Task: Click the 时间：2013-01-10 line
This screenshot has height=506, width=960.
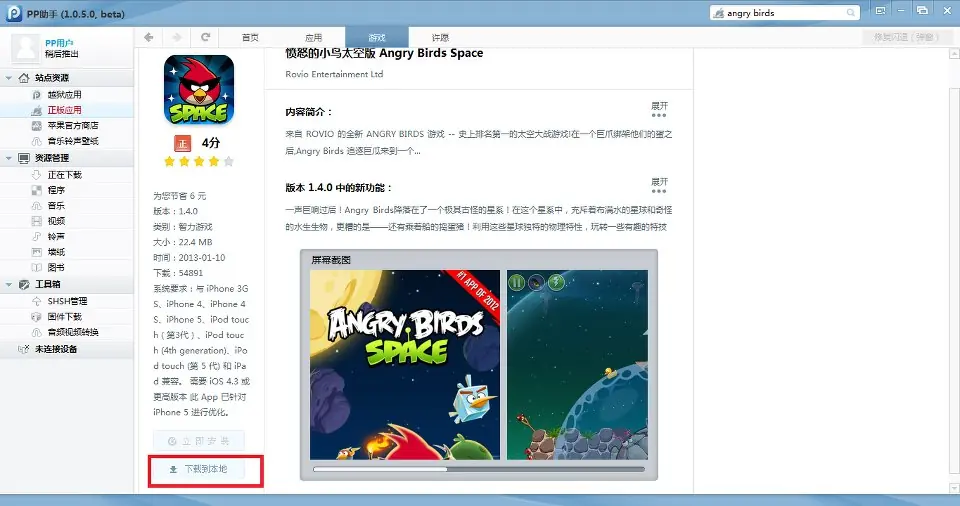Action: tap(189, 258)
